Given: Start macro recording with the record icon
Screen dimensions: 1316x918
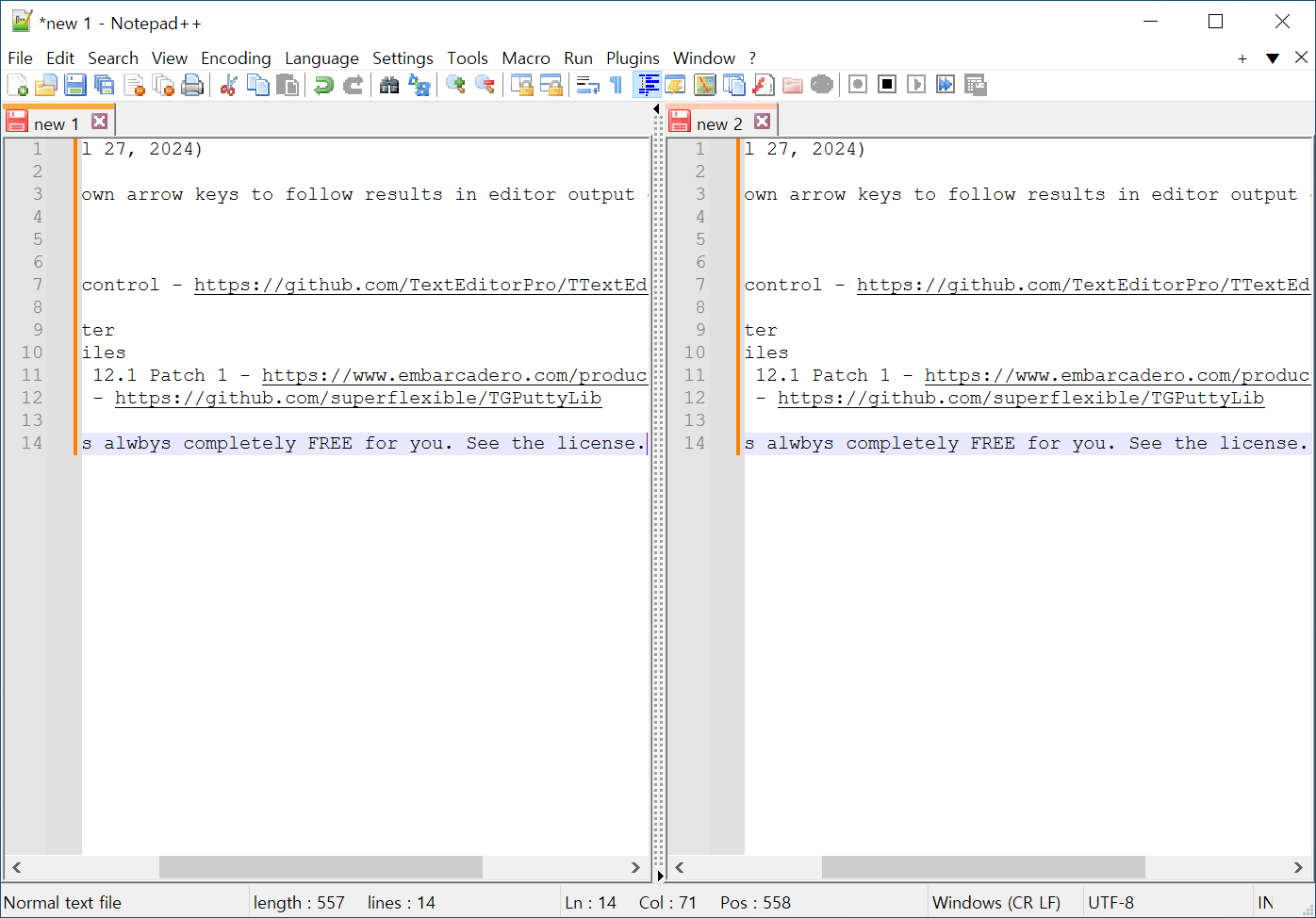Looking at the screenshot, I should pos(858,85).
